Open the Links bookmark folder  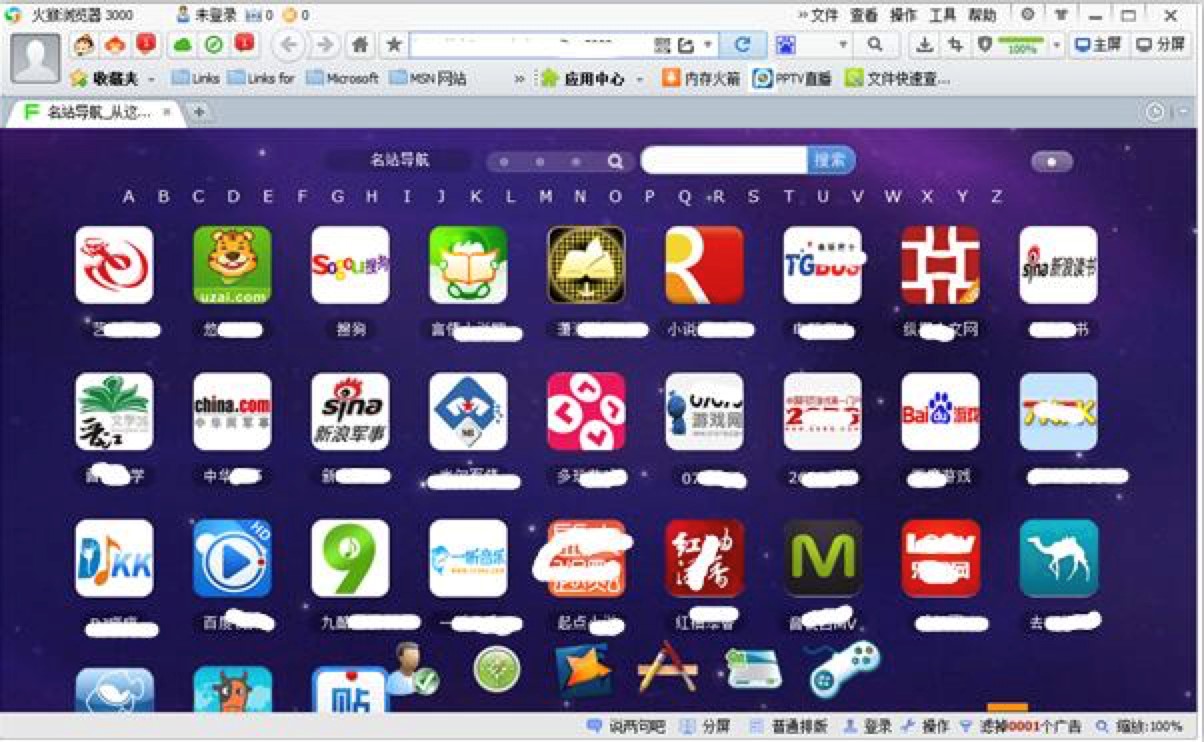click(196, 78)
